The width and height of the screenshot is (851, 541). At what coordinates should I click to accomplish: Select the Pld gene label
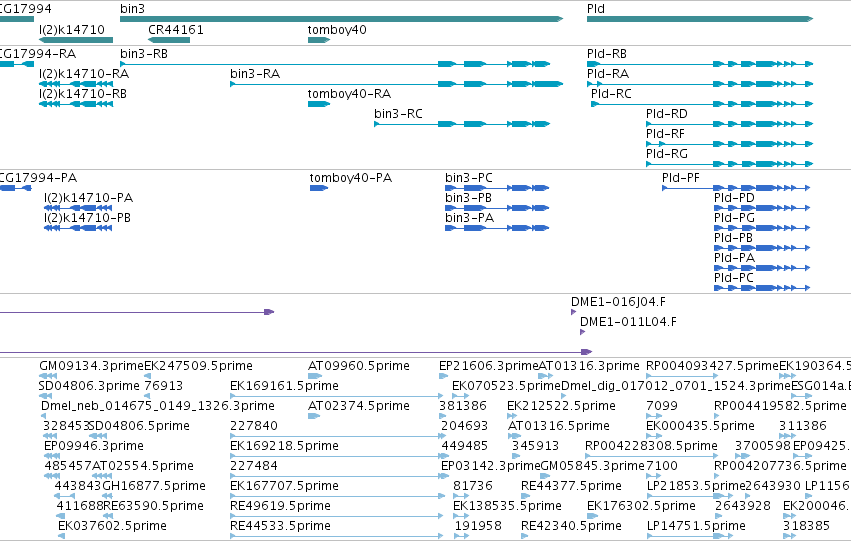pos(596,9)
